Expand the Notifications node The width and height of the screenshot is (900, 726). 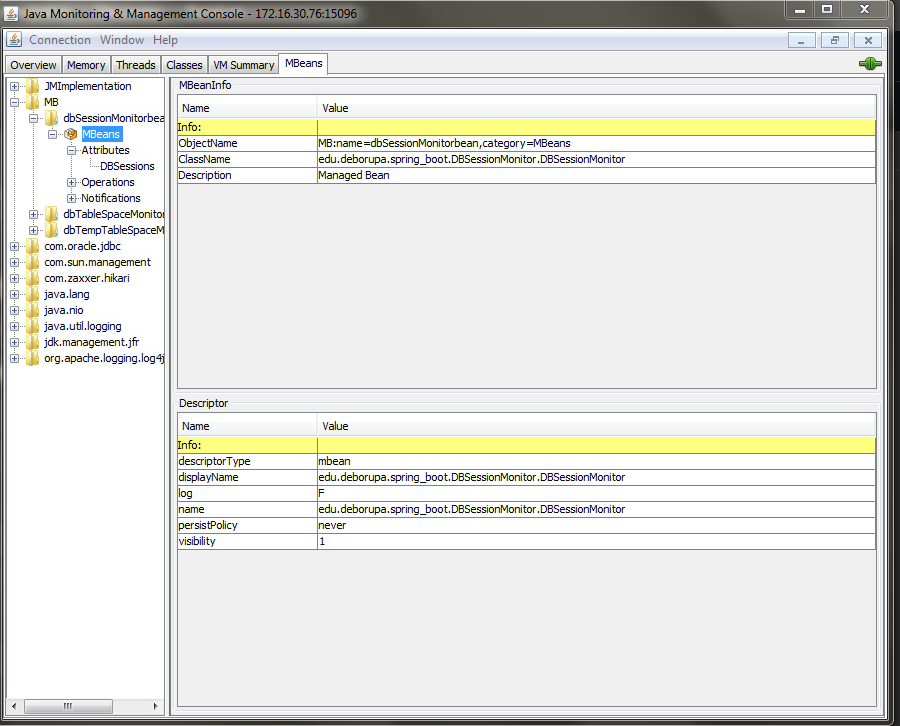[72, 198]
